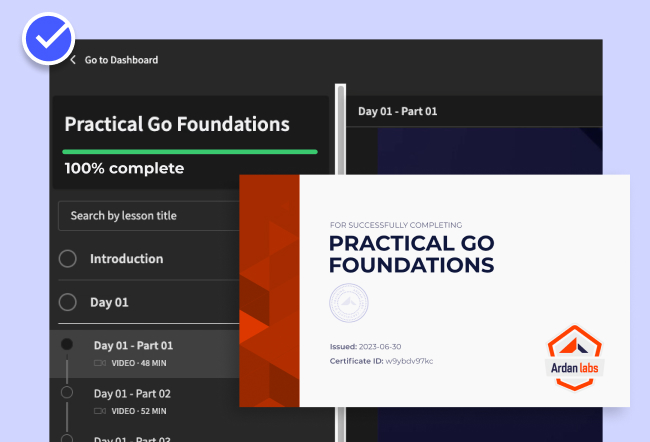Click the video camera icon for 52 MIN lesson
Image resolution: width=650 pixels, height=442 pixels.
point(100,411)
